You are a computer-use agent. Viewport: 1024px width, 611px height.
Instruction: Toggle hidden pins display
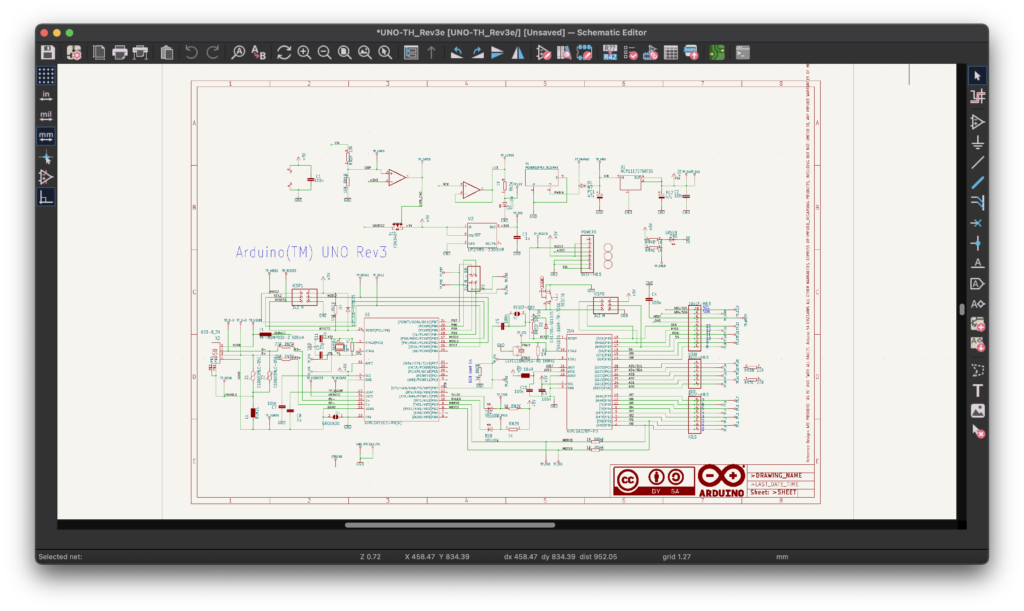[46, 178]
